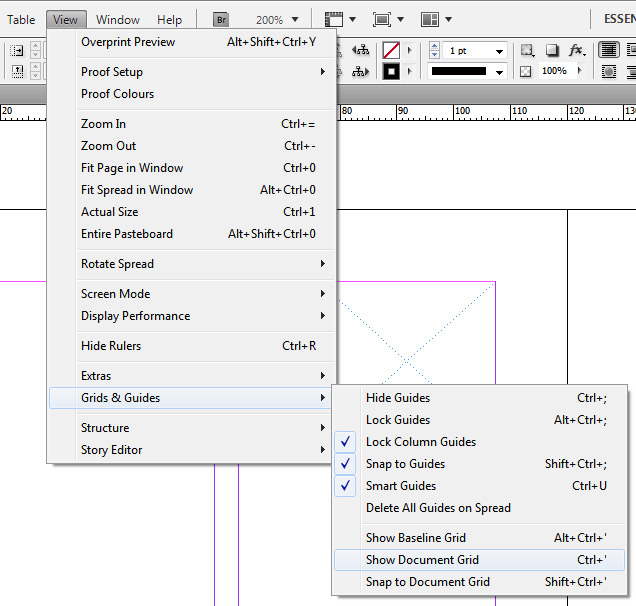Select Snap to Document Grid
This screenshot has height=606, width=636.
pyautogui.click(x=479, y=582)
